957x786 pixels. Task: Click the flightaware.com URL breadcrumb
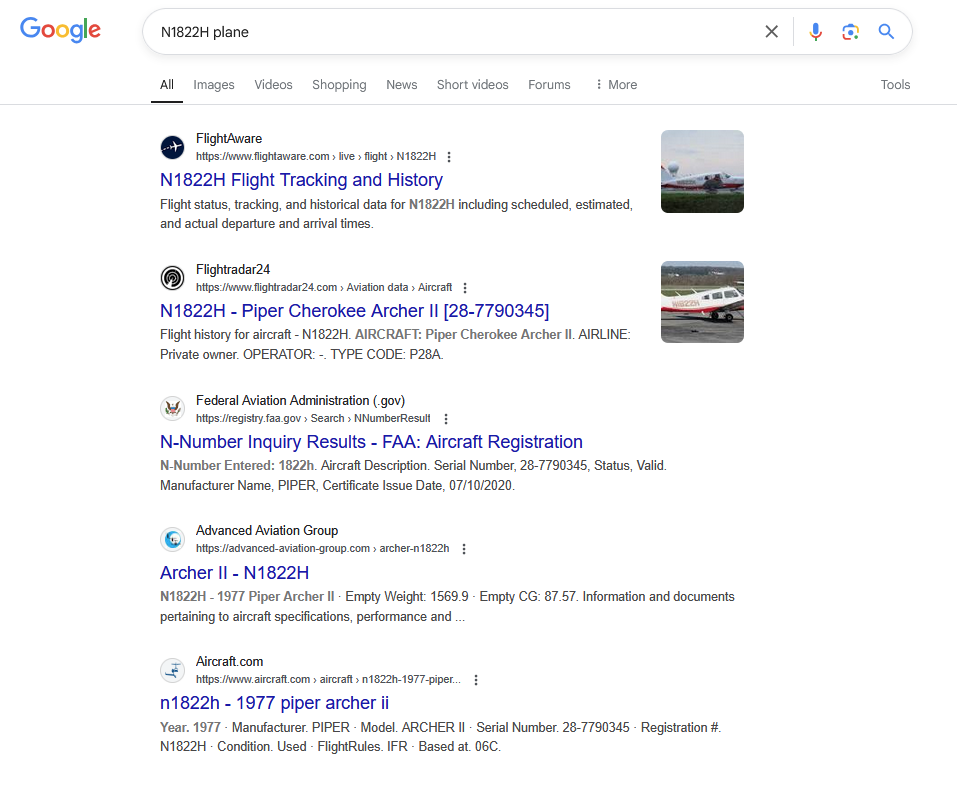316,156
